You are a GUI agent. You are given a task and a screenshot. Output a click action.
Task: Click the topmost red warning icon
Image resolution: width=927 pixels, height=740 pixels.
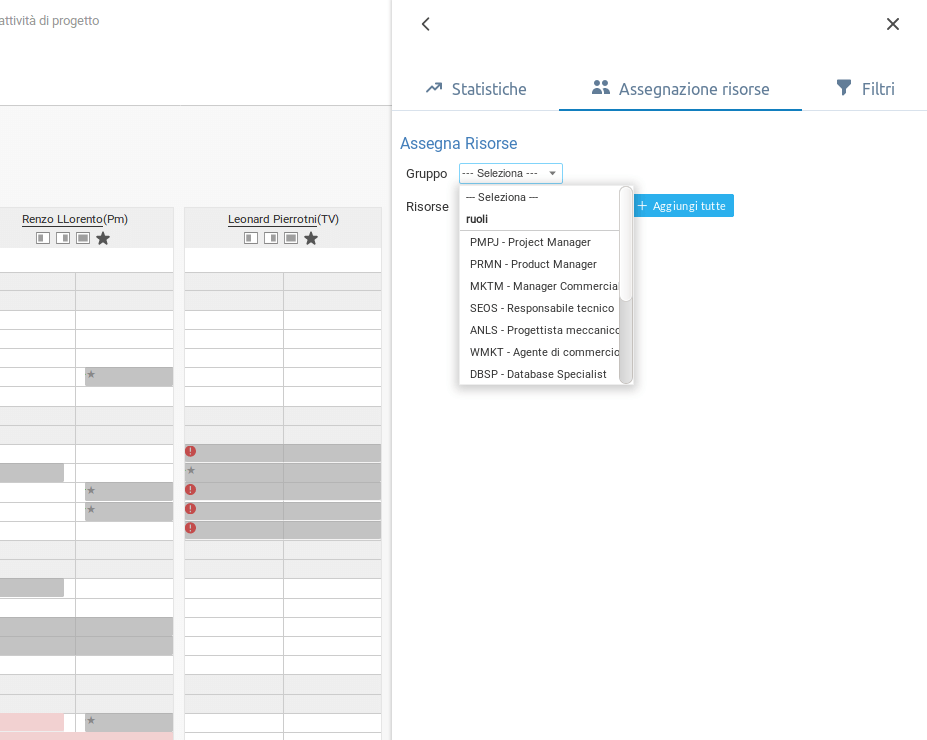point(190,452)
